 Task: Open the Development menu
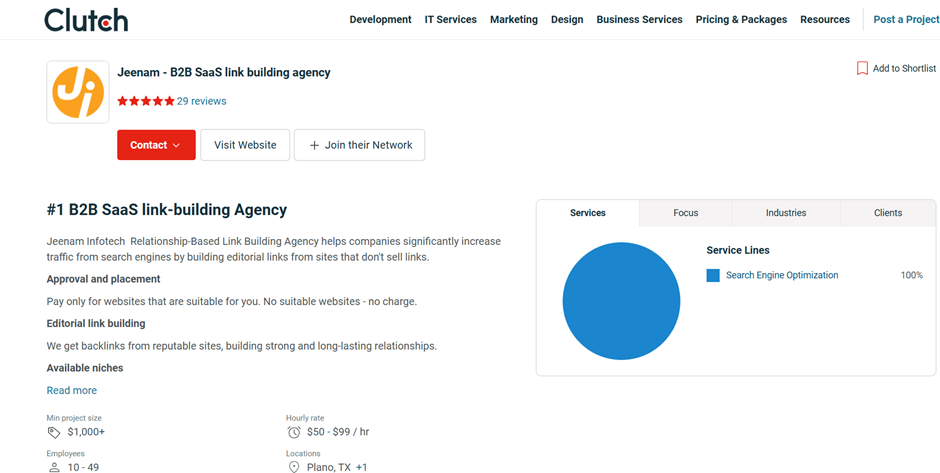(381, 20)
